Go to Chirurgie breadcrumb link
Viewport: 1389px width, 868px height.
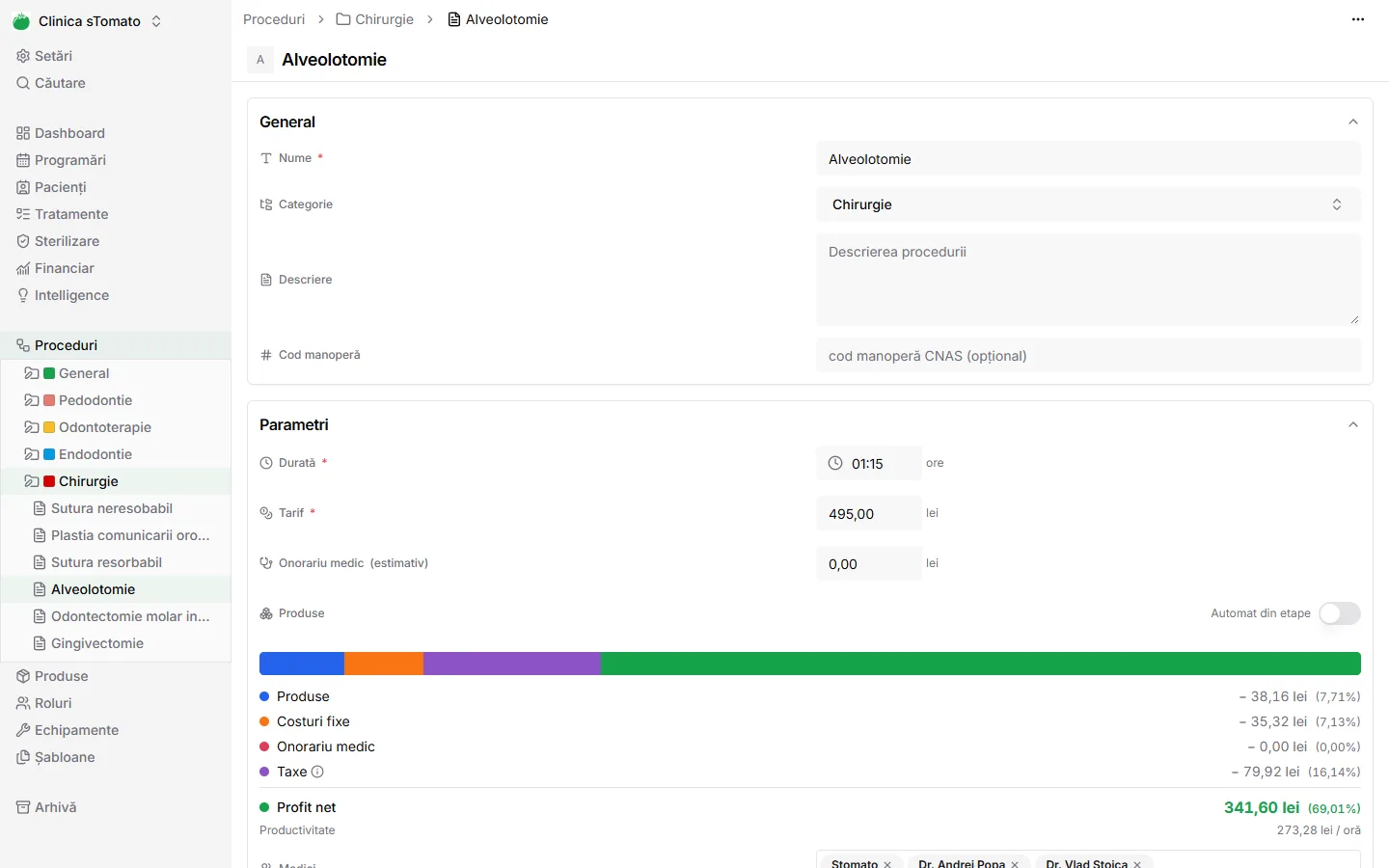374,19
